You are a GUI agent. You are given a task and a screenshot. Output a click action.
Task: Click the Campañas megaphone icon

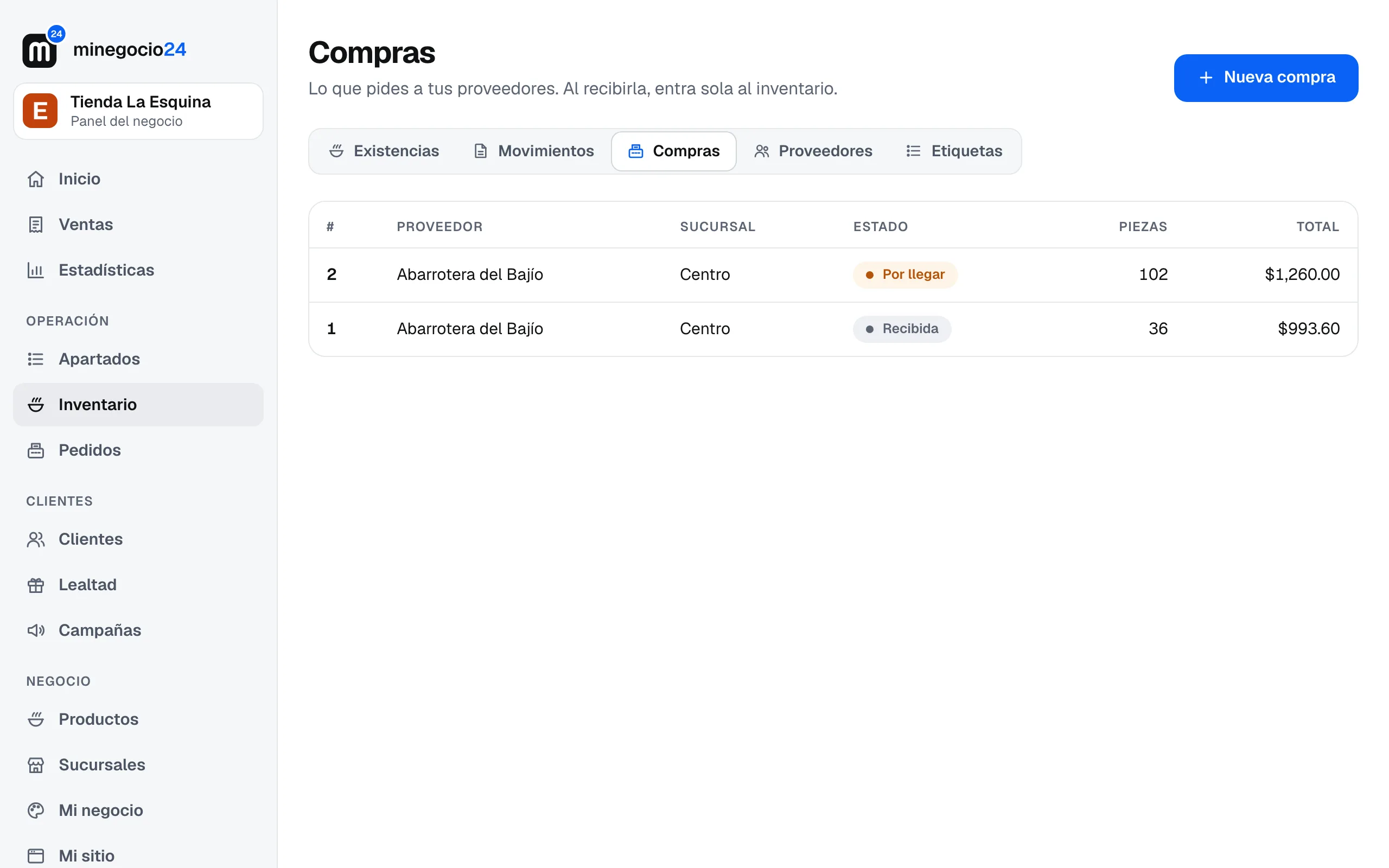36,630
